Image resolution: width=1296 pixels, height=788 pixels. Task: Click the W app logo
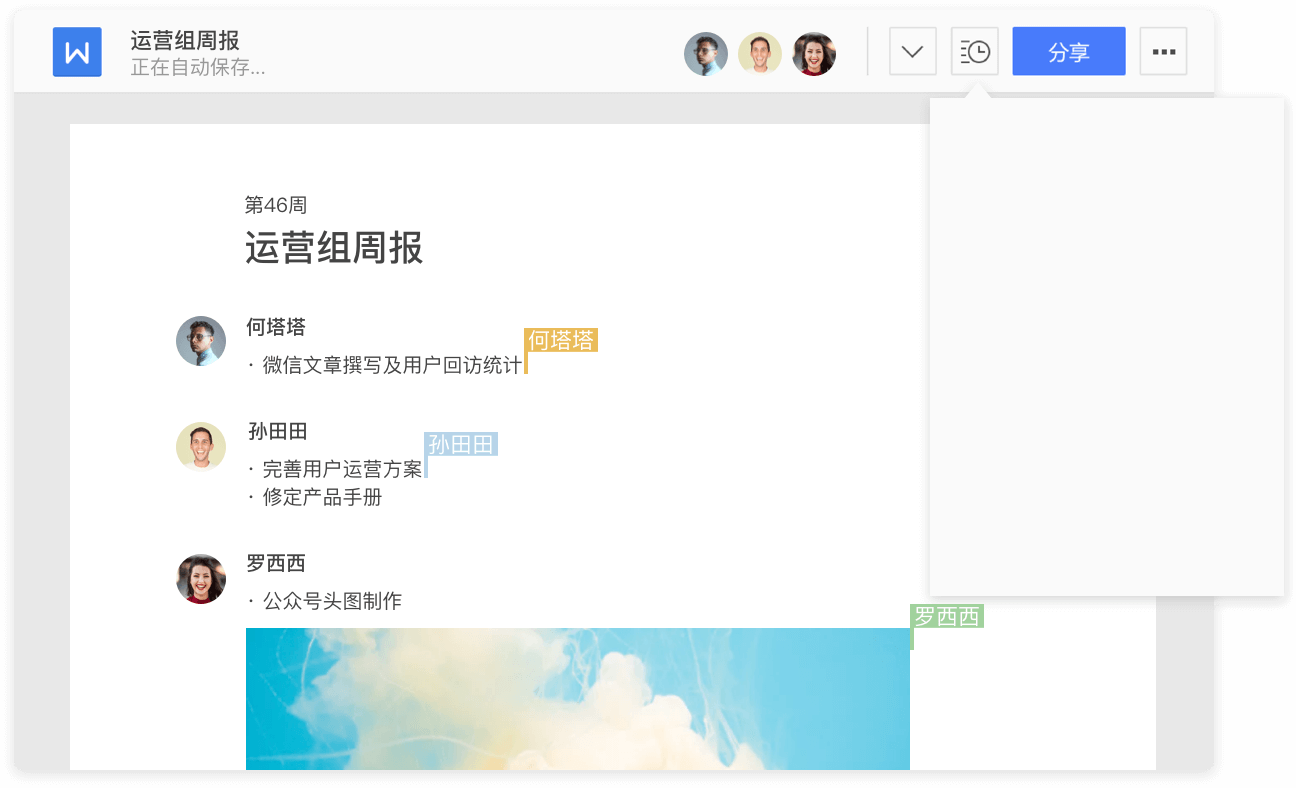77,51
